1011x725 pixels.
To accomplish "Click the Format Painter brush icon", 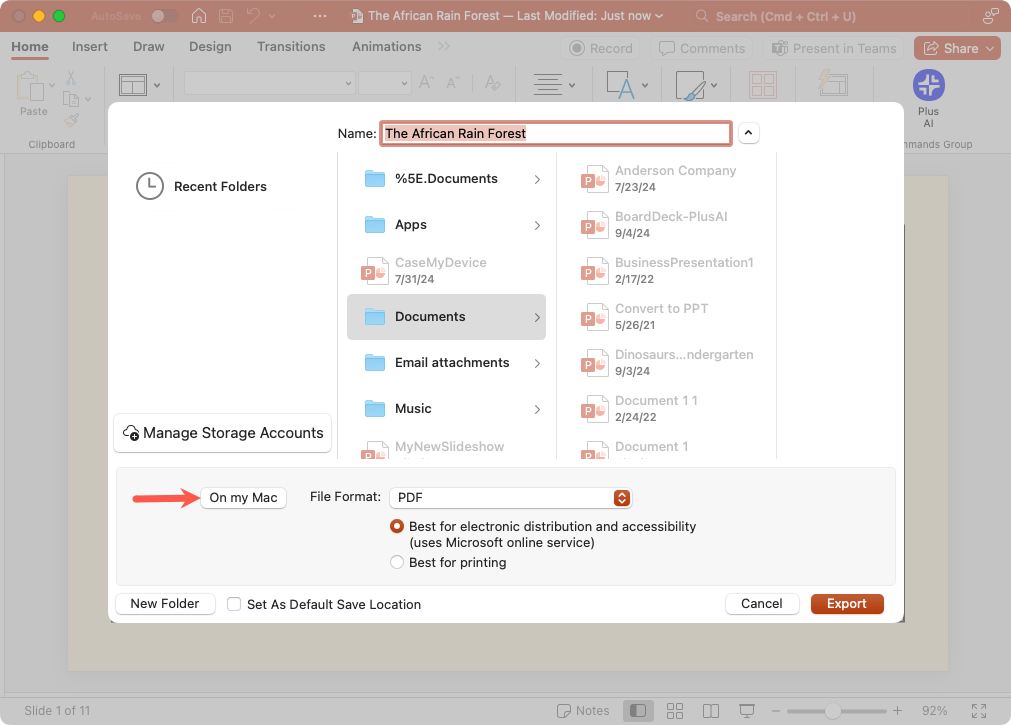I will click(x=71, y=120).
